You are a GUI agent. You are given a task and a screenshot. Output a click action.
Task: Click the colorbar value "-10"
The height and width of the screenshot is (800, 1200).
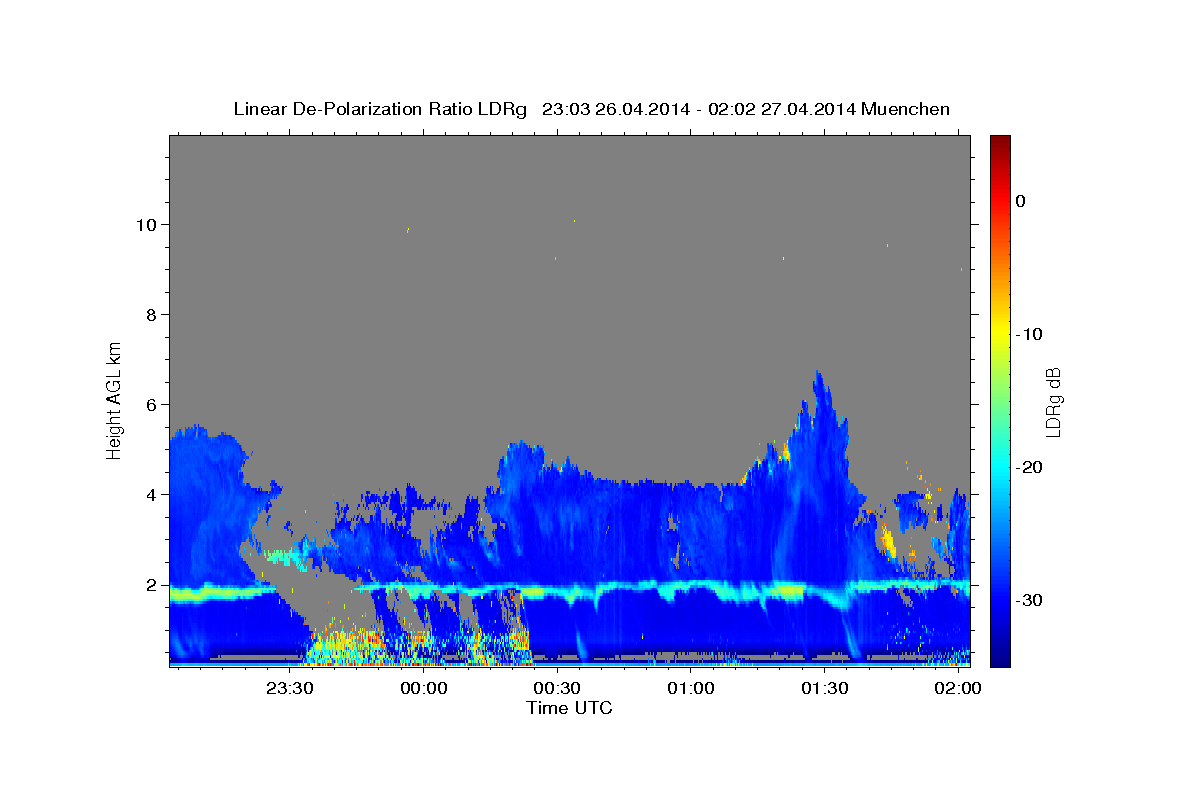pos(1030,334)
